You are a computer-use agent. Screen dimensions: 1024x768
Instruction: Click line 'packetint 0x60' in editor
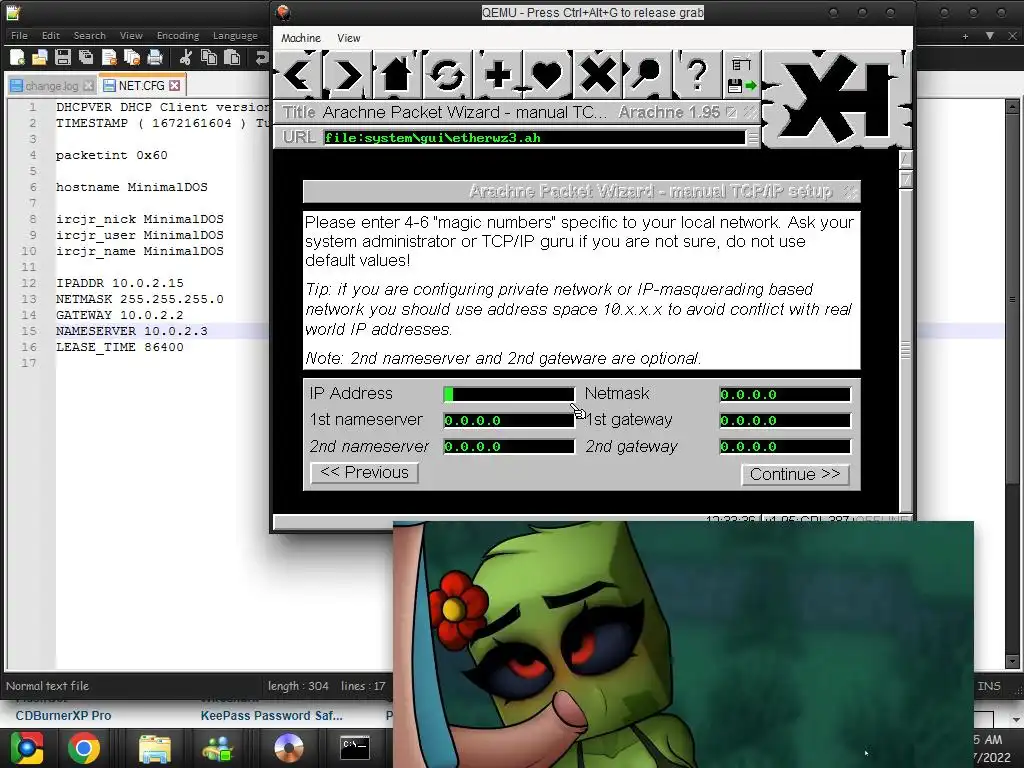click(x=112, y=155)
